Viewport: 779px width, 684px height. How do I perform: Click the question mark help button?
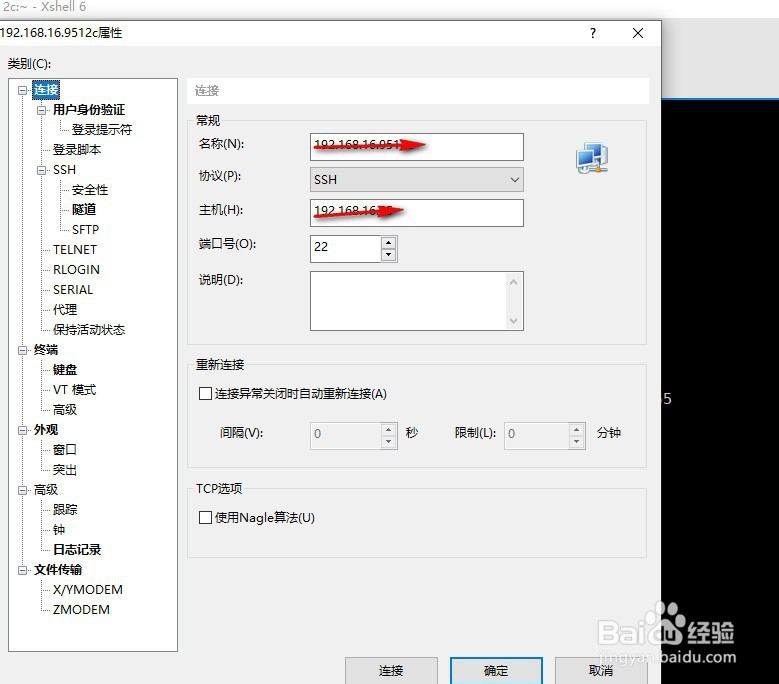click(x=593, y=33)
